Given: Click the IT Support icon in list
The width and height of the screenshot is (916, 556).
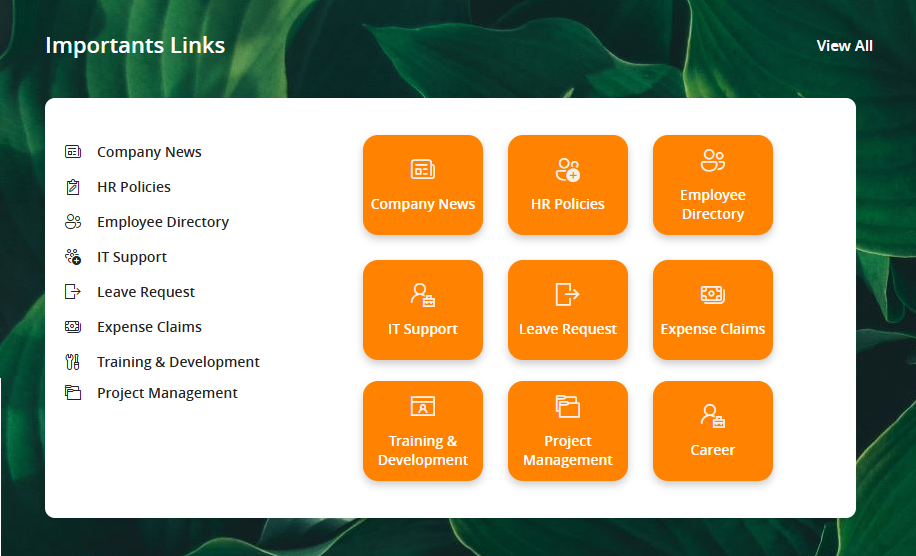Looking at the screenshot, I should point(72,257).
